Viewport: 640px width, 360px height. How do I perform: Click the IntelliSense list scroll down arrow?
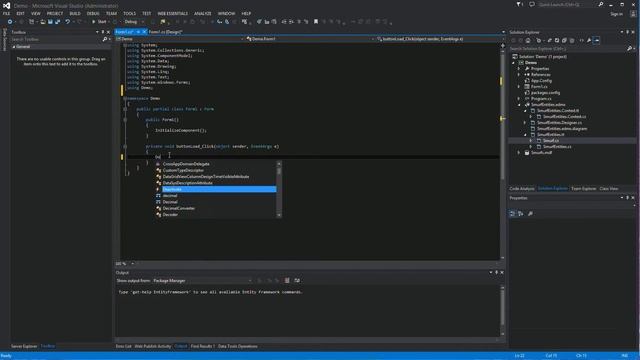click(279, 215)
